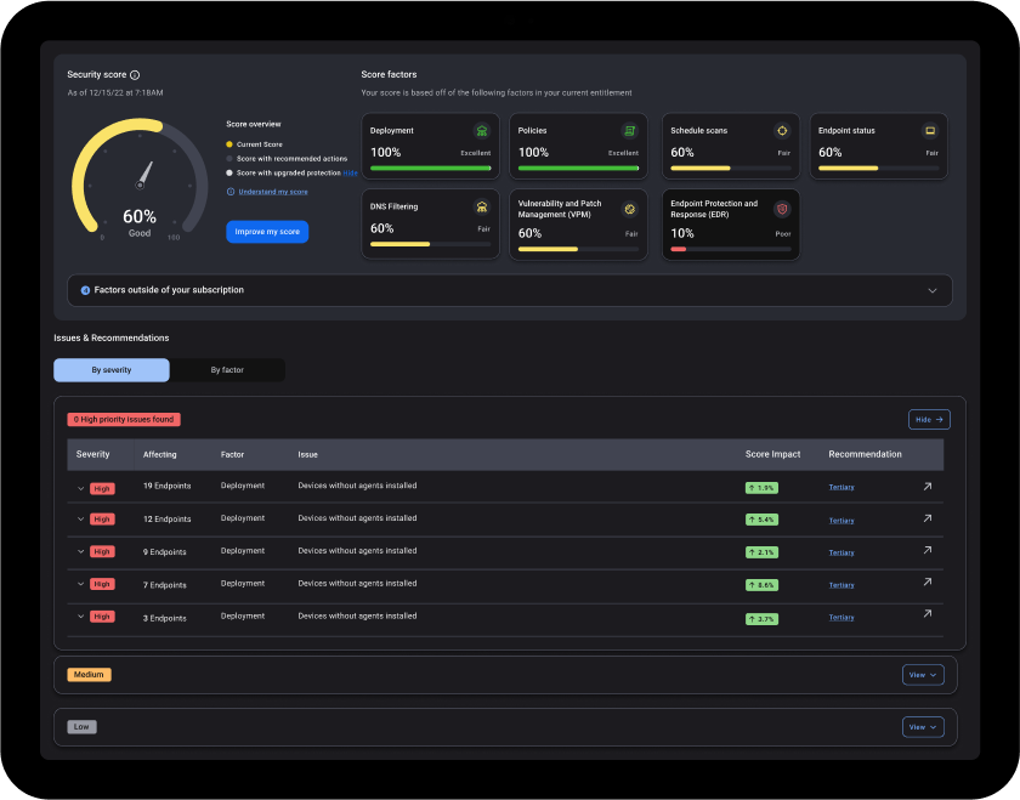Click the Schedule scans target icon
The image size is (1020, 800).
782,131
